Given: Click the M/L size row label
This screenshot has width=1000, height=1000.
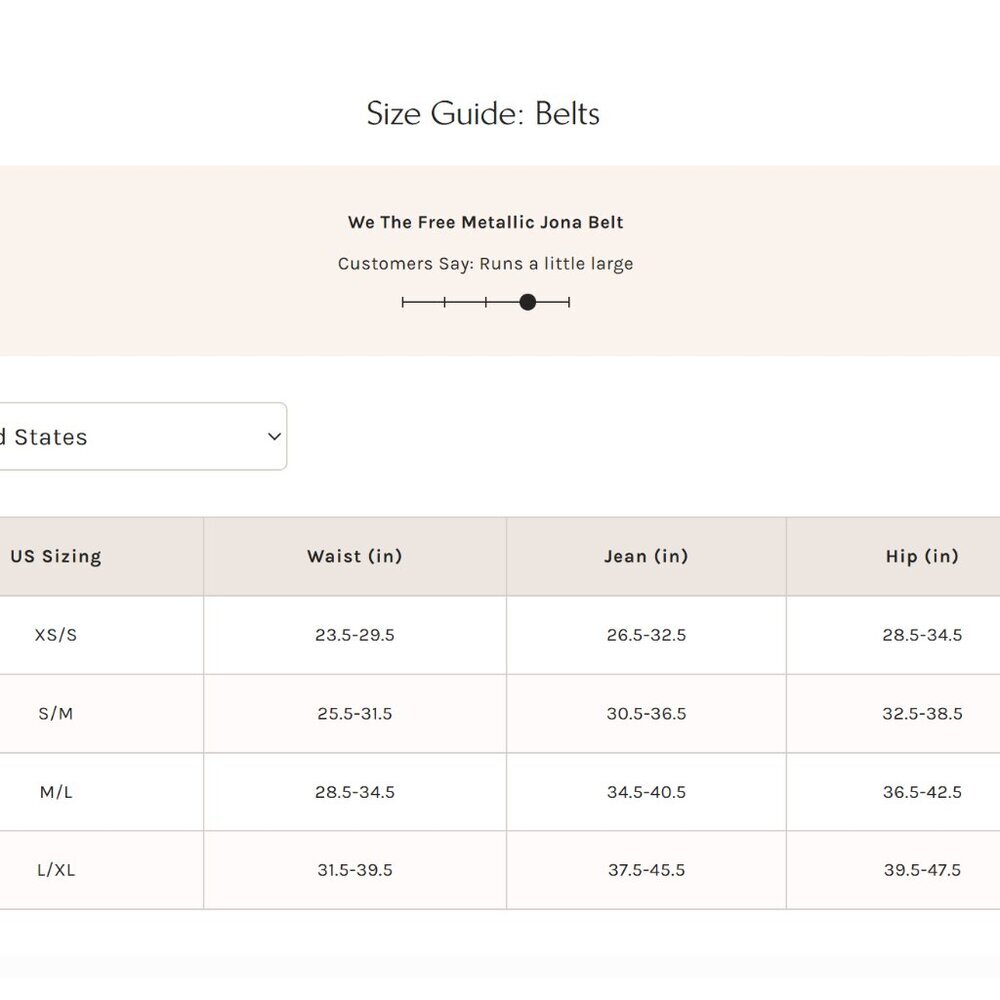Looking at the screenshot, I should click(56, 792).
